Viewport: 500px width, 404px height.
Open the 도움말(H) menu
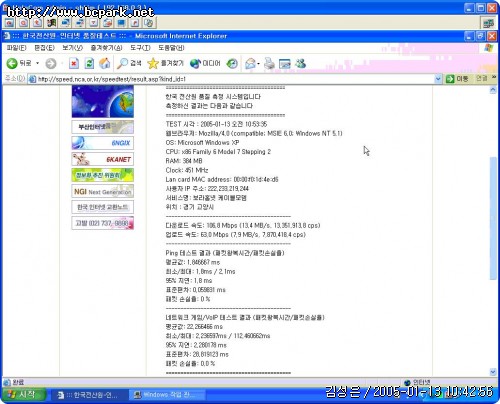click(x=171, y=48)
